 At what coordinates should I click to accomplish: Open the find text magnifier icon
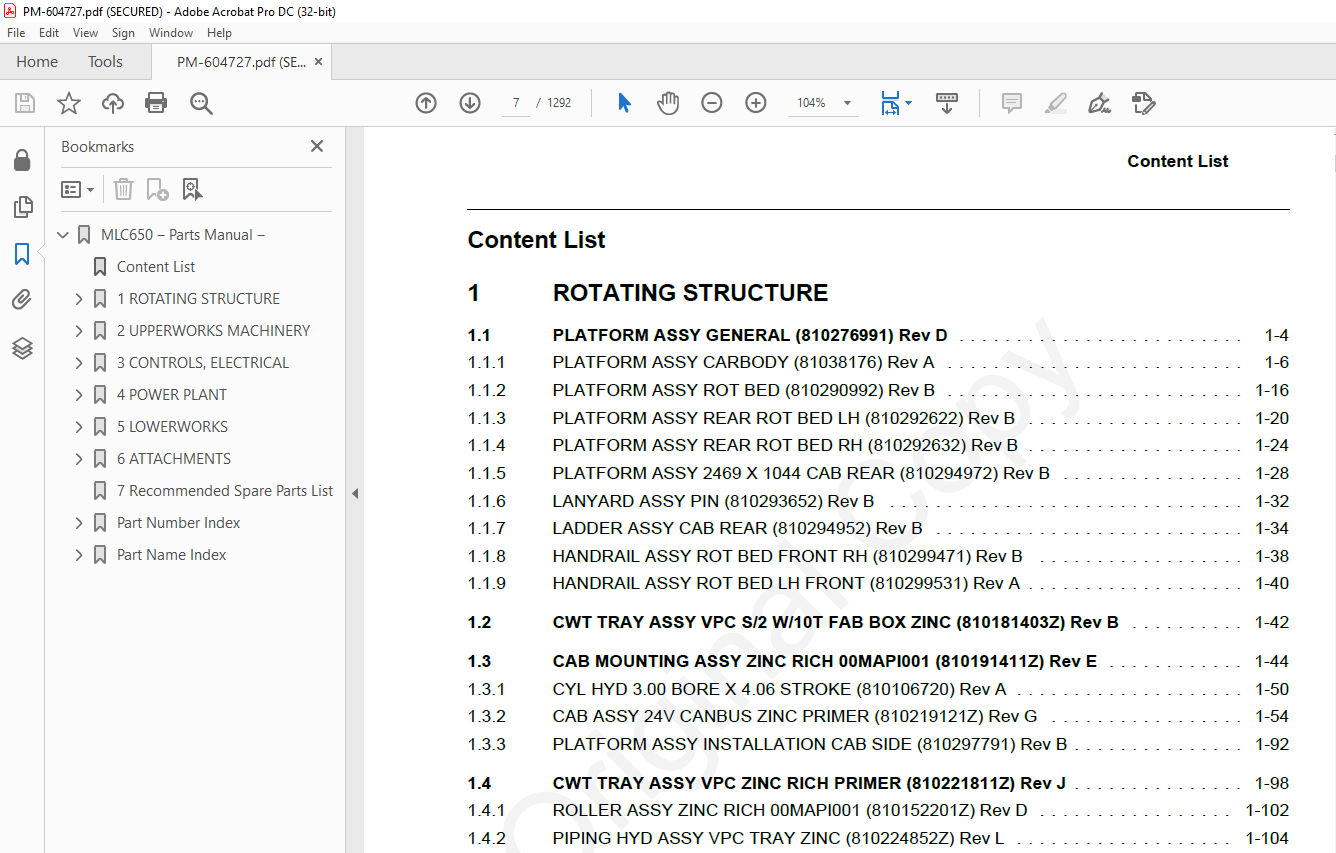click(x=201, y=103)
